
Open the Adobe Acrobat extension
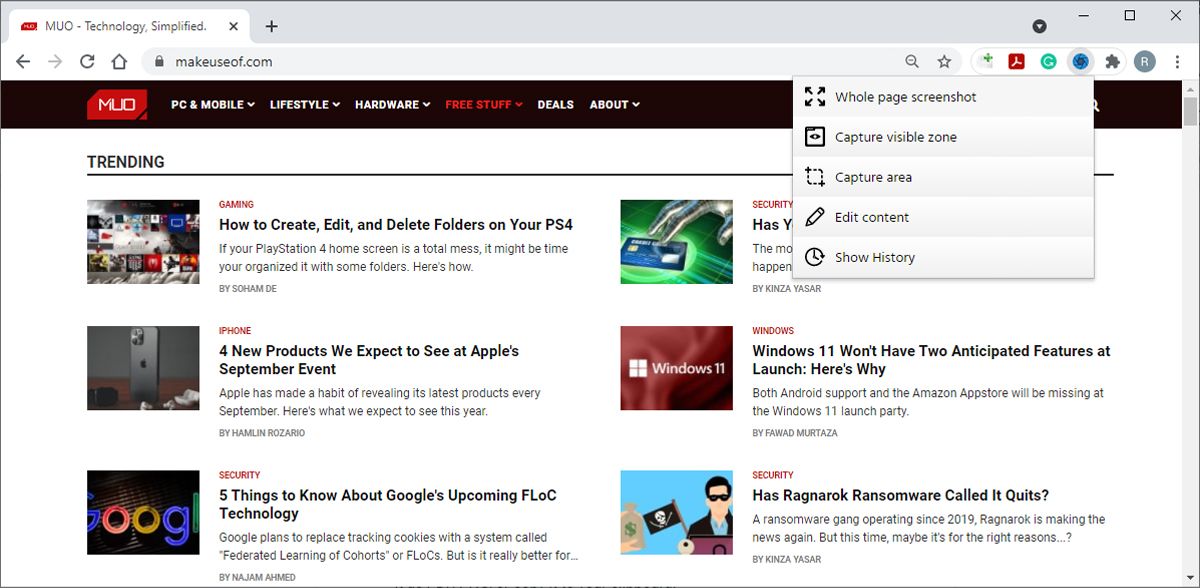(1017, 62)
